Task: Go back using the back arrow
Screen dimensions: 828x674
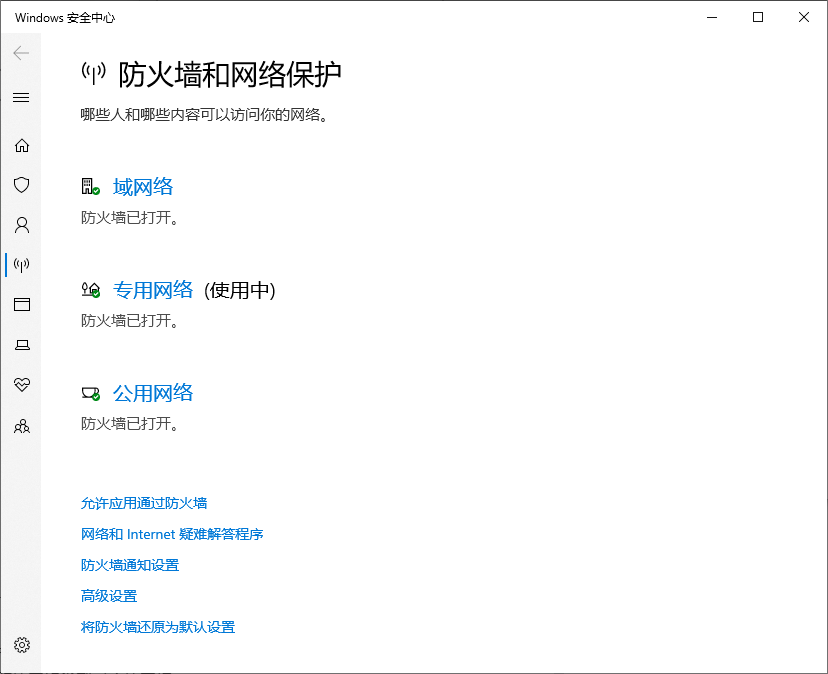Action: point(20,53)
